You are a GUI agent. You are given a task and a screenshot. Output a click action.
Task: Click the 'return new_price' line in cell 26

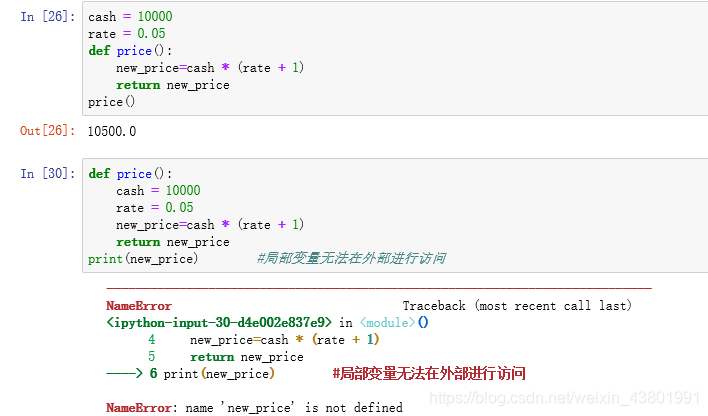pyautogui.click(x=172, y=85)
